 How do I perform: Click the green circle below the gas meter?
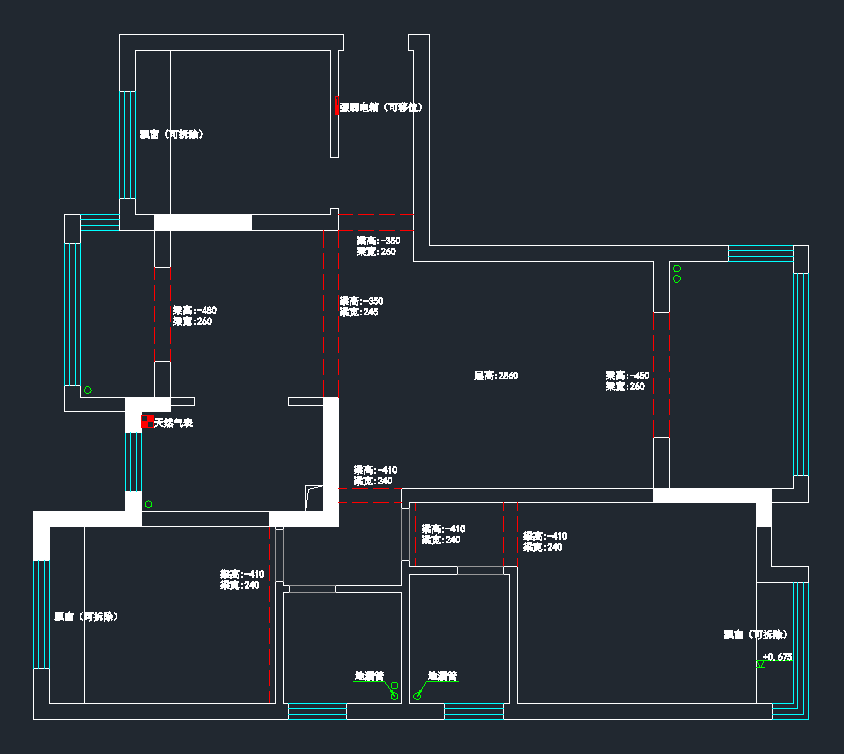click(x=148, y=504)
